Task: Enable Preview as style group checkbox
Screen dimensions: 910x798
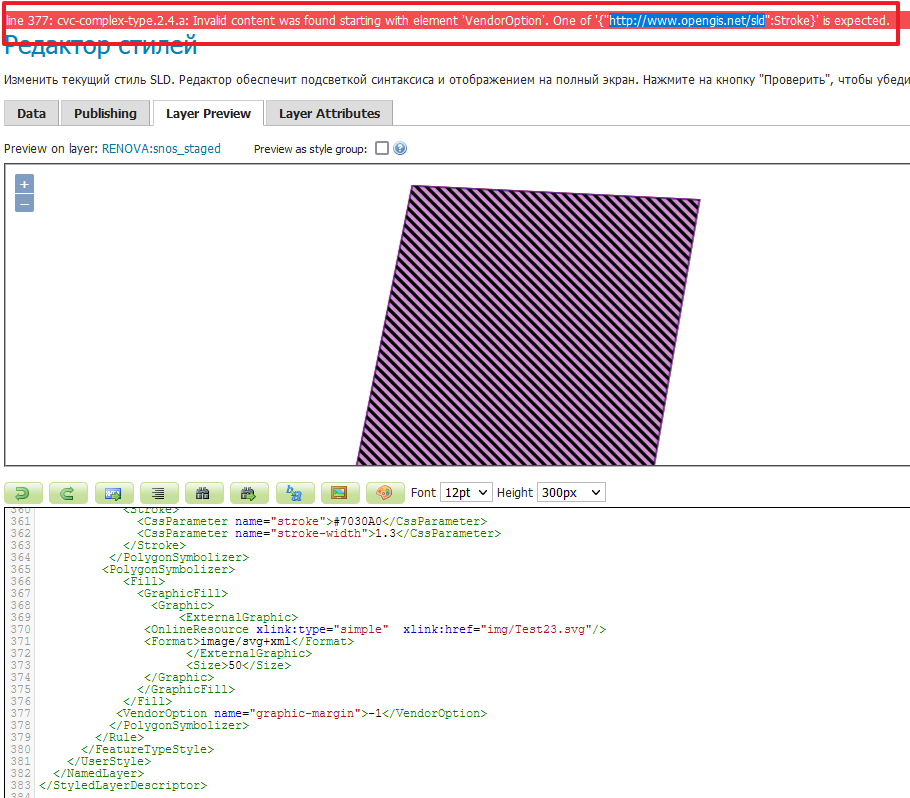Action: [x=381, y=149]
